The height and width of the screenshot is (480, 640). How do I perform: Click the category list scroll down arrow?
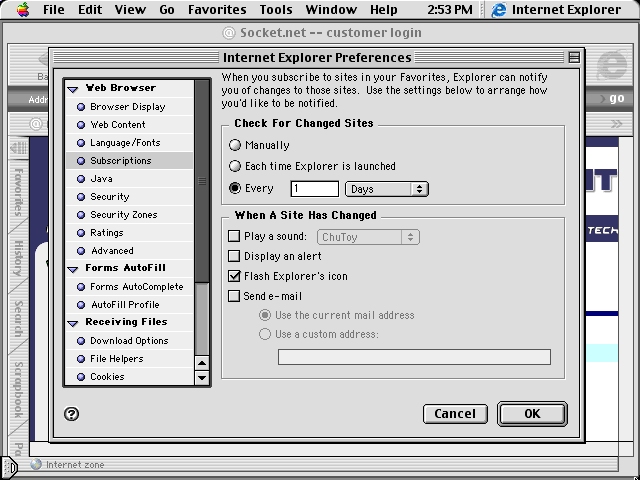202,378
